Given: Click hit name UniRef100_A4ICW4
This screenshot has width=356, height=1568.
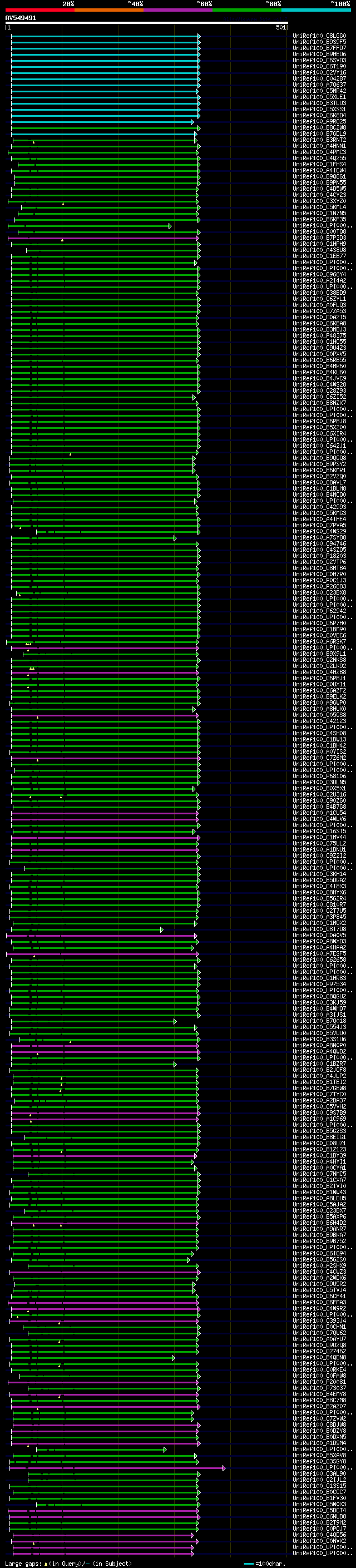Looking at the screenshot, I should point(319,170).
